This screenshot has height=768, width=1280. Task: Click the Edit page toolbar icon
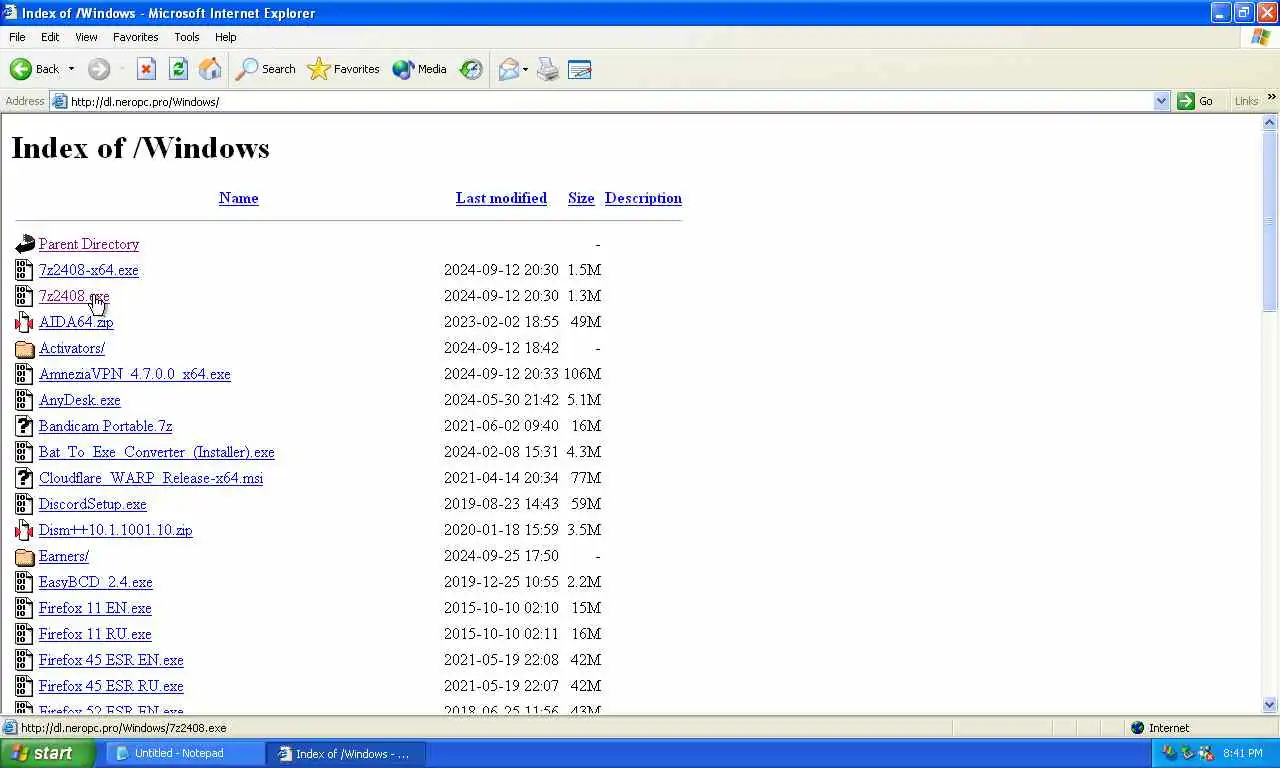click(580, 69)
